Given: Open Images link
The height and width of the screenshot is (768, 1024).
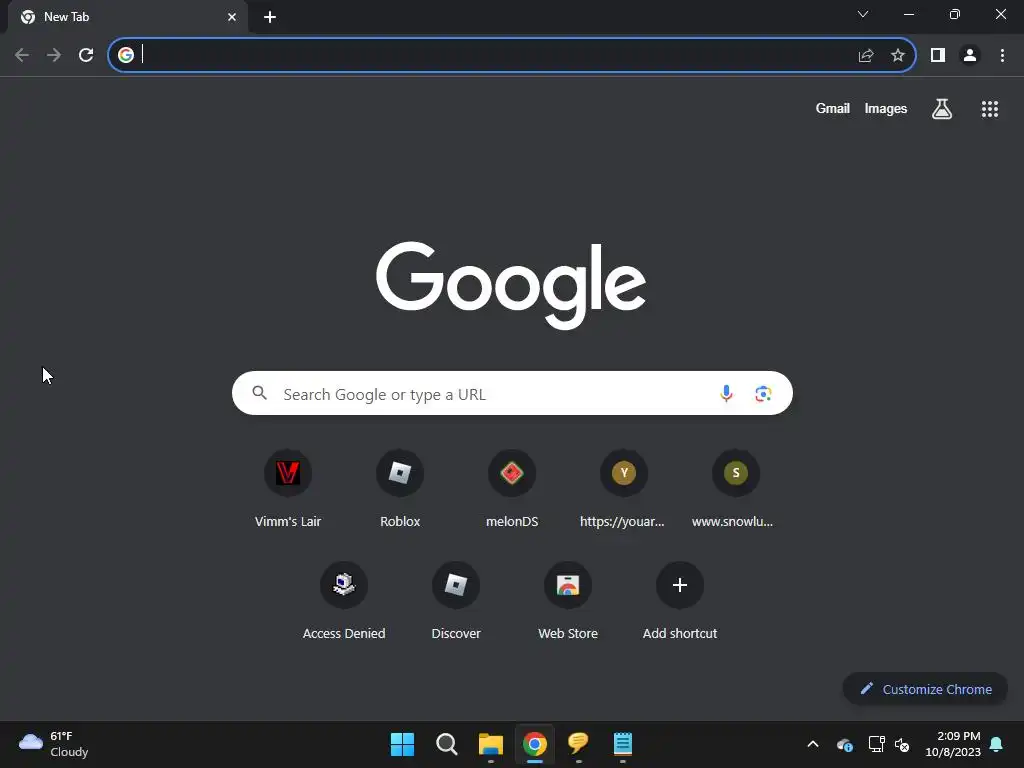Looking at the screenshot, I should (886, 108).
